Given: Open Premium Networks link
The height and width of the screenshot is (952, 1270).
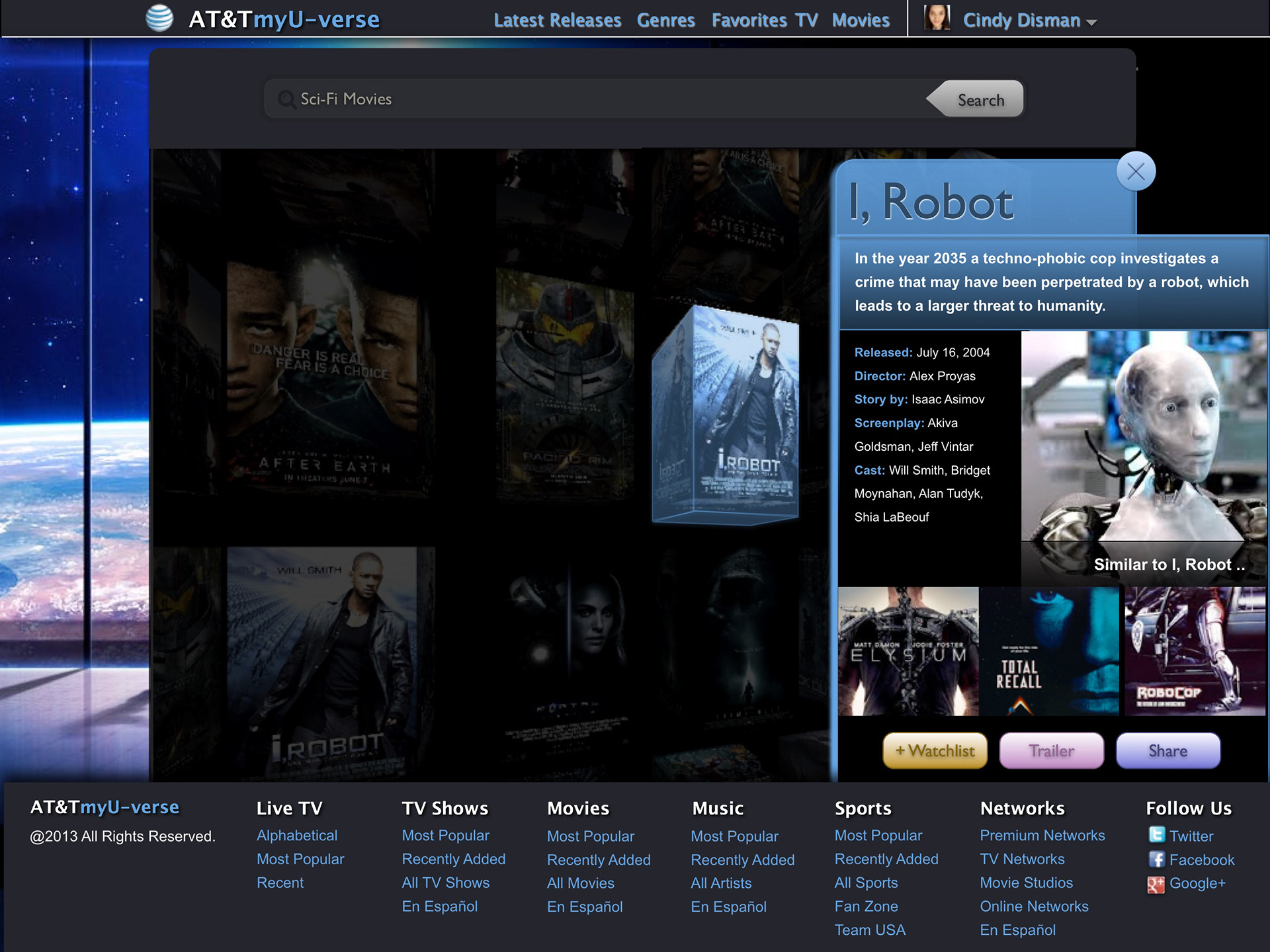Looking at the screenshot, I should coord(1042,835).
